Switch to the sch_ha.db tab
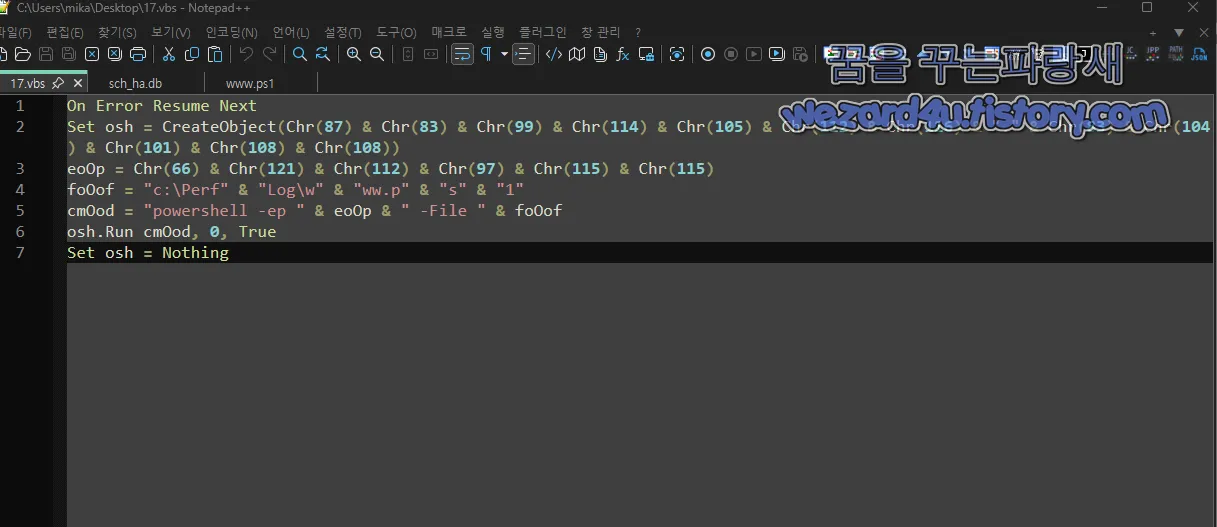Image resolution: width=1217 pixels, height=527 pixels. pyautogui.click(x=134, y=83)
